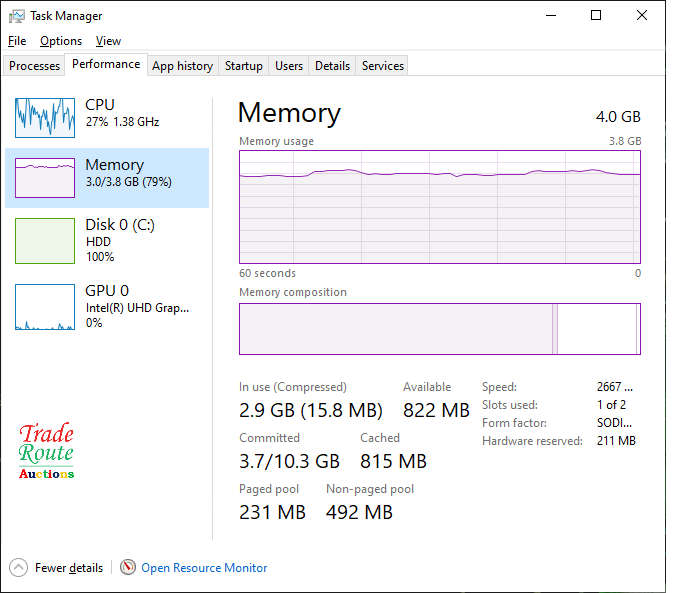Switch to the Services tab
Image resolution: width=674 pixels, height=593 pixels.
click(383, 66)
